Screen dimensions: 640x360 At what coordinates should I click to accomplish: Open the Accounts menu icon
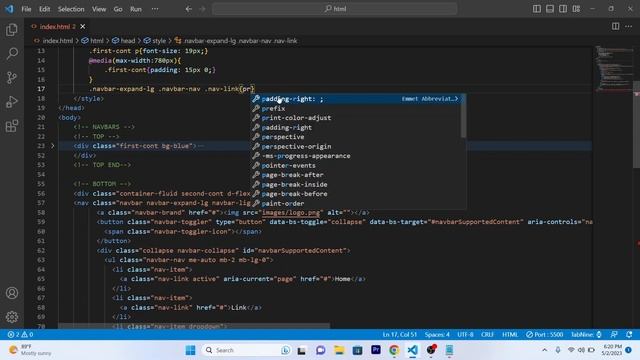(x=12, y=293)
